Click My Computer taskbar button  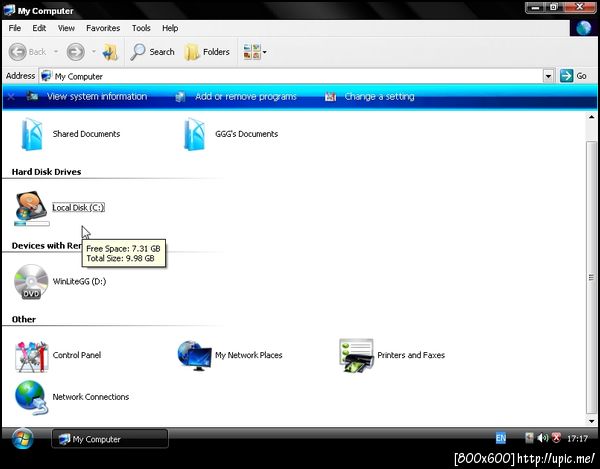point(109,439)
